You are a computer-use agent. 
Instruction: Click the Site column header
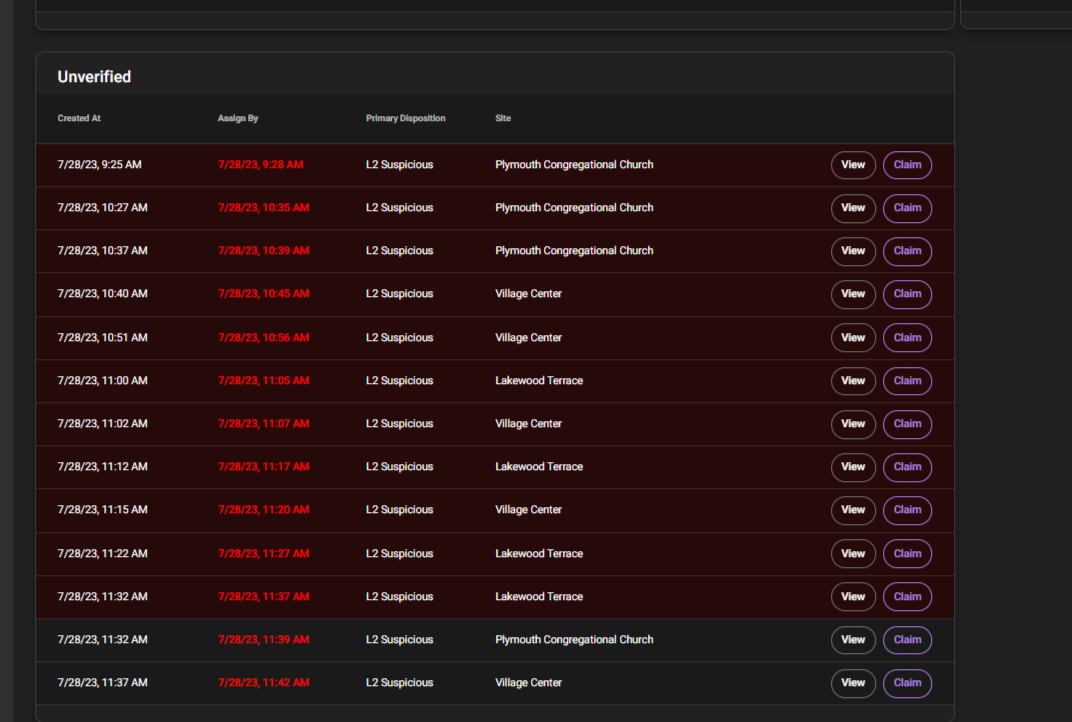503,118
